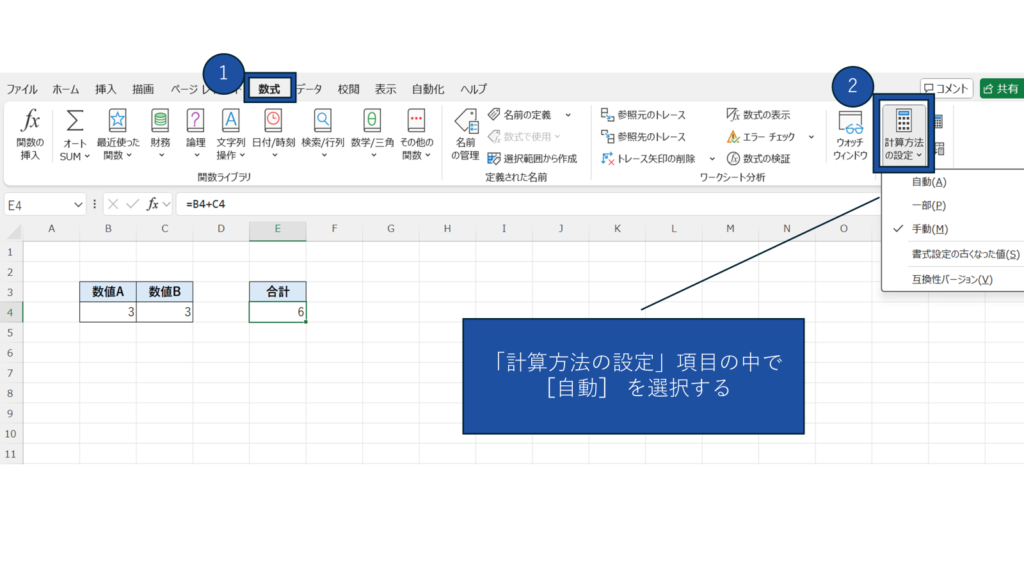Expand the 名前の定義 dropdown arrow
Viewport: 1024px width, 576px height.
[x=568, y=115]
